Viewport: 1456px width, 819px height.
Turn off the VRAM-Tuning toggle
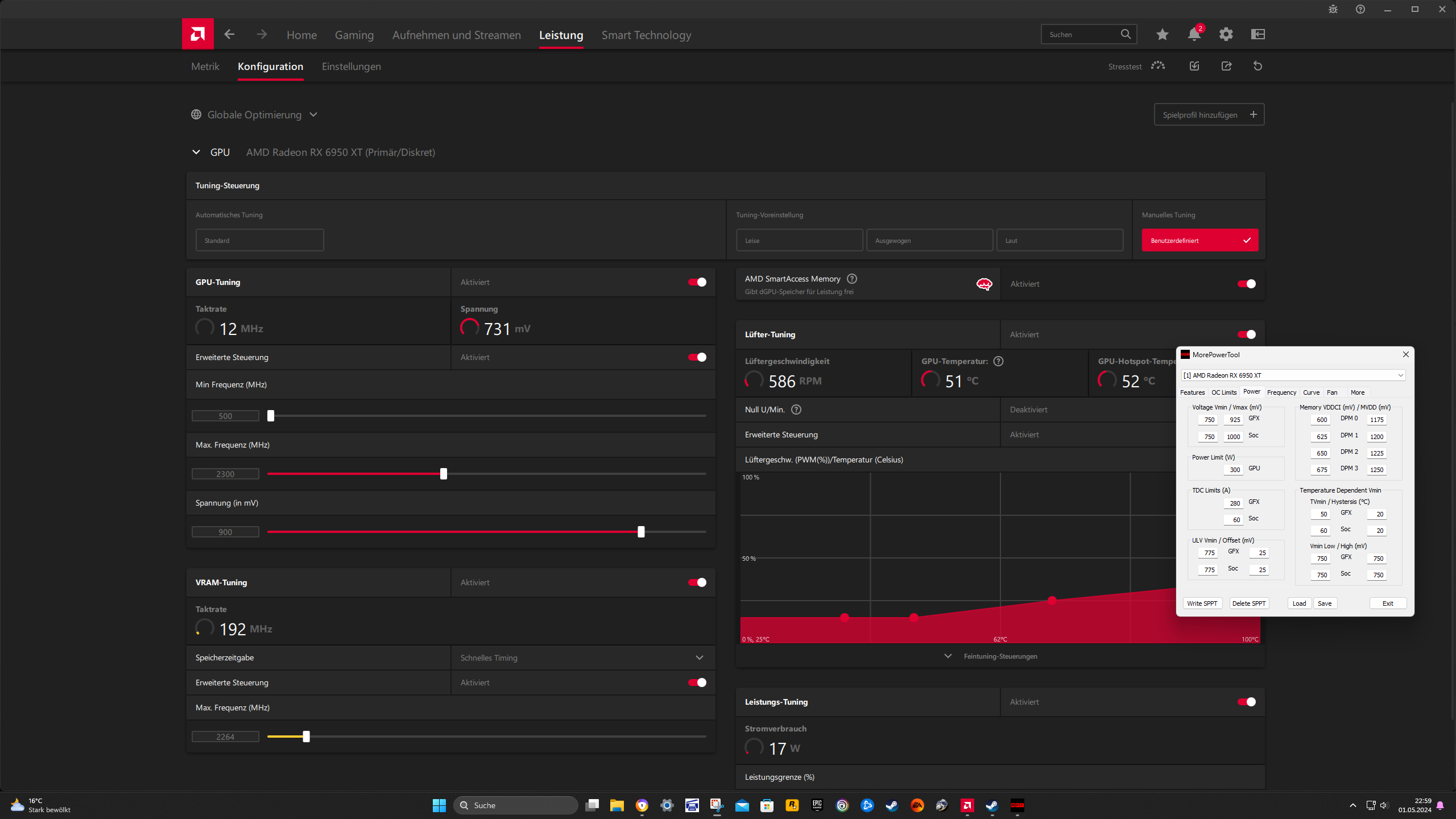[697, 582]
